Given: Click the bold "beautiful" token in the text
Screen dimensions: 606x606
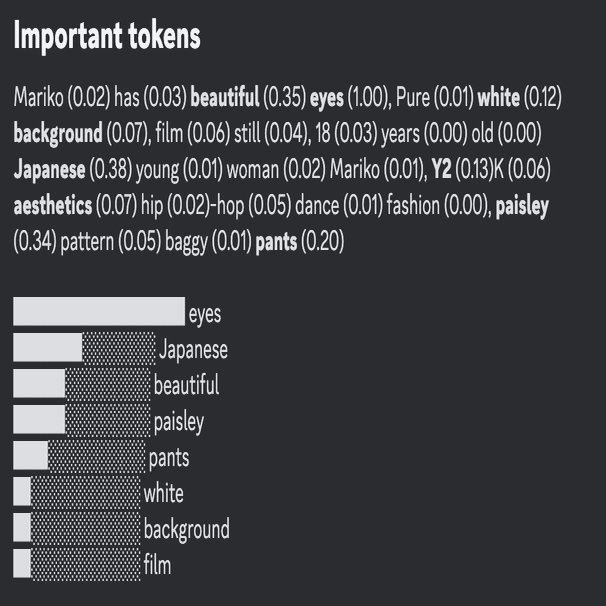Looking at the screenshot, I should [x=225, y=97].
